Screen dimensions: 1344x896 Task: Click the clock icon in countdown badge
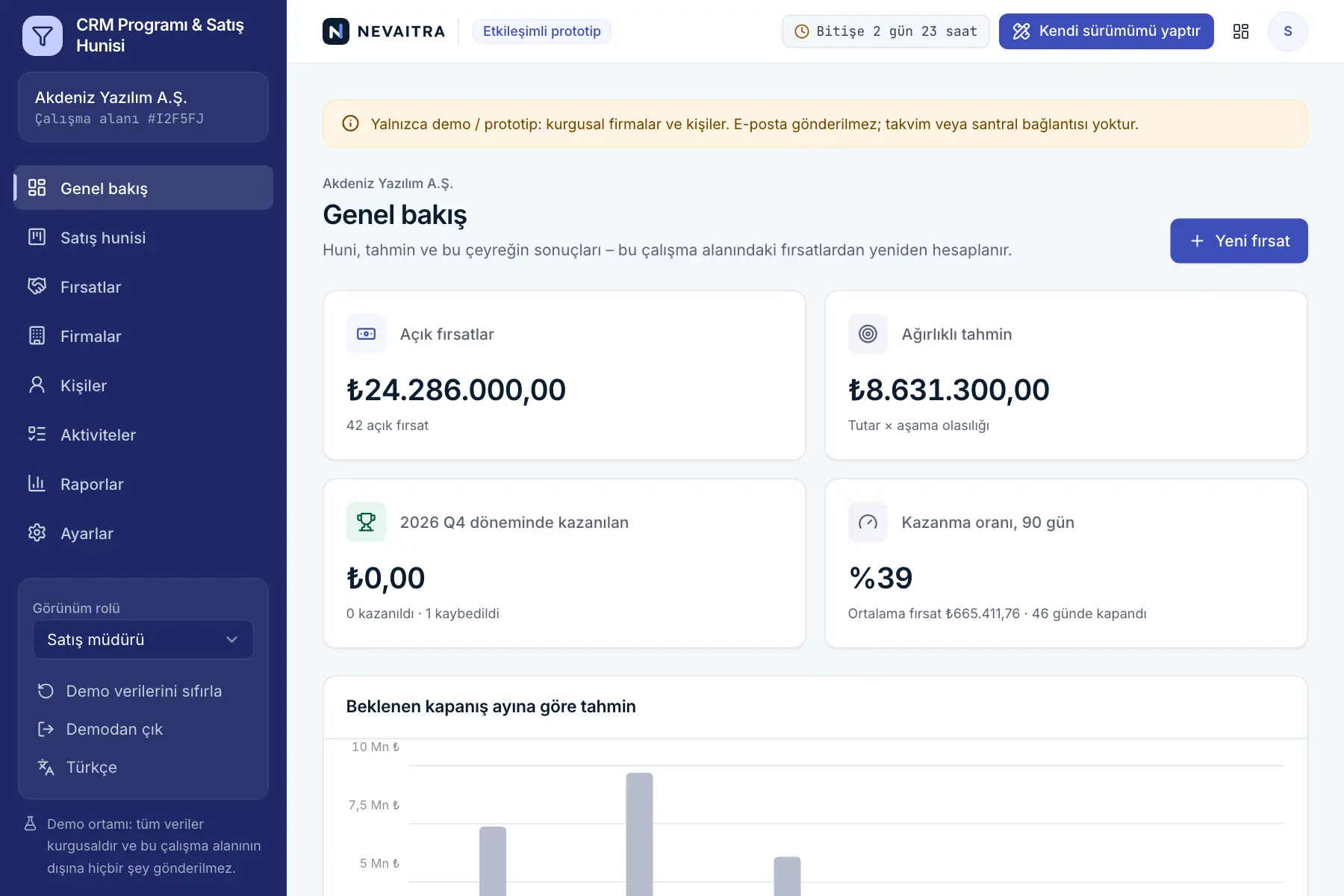pyautogui.click(x=802, y=31)
